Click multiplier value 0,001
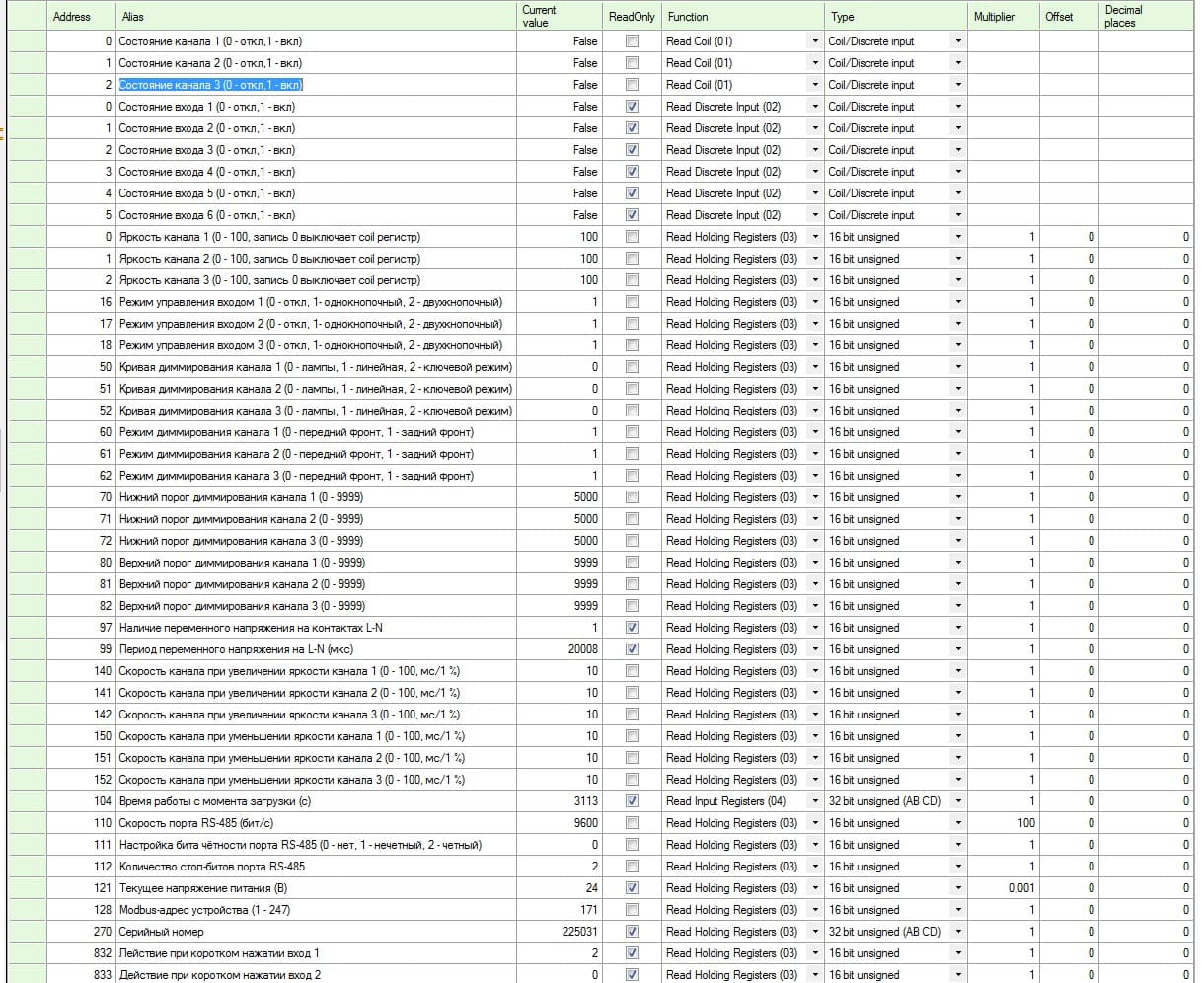This screenshot has width=1204, height=983. 1003,888
